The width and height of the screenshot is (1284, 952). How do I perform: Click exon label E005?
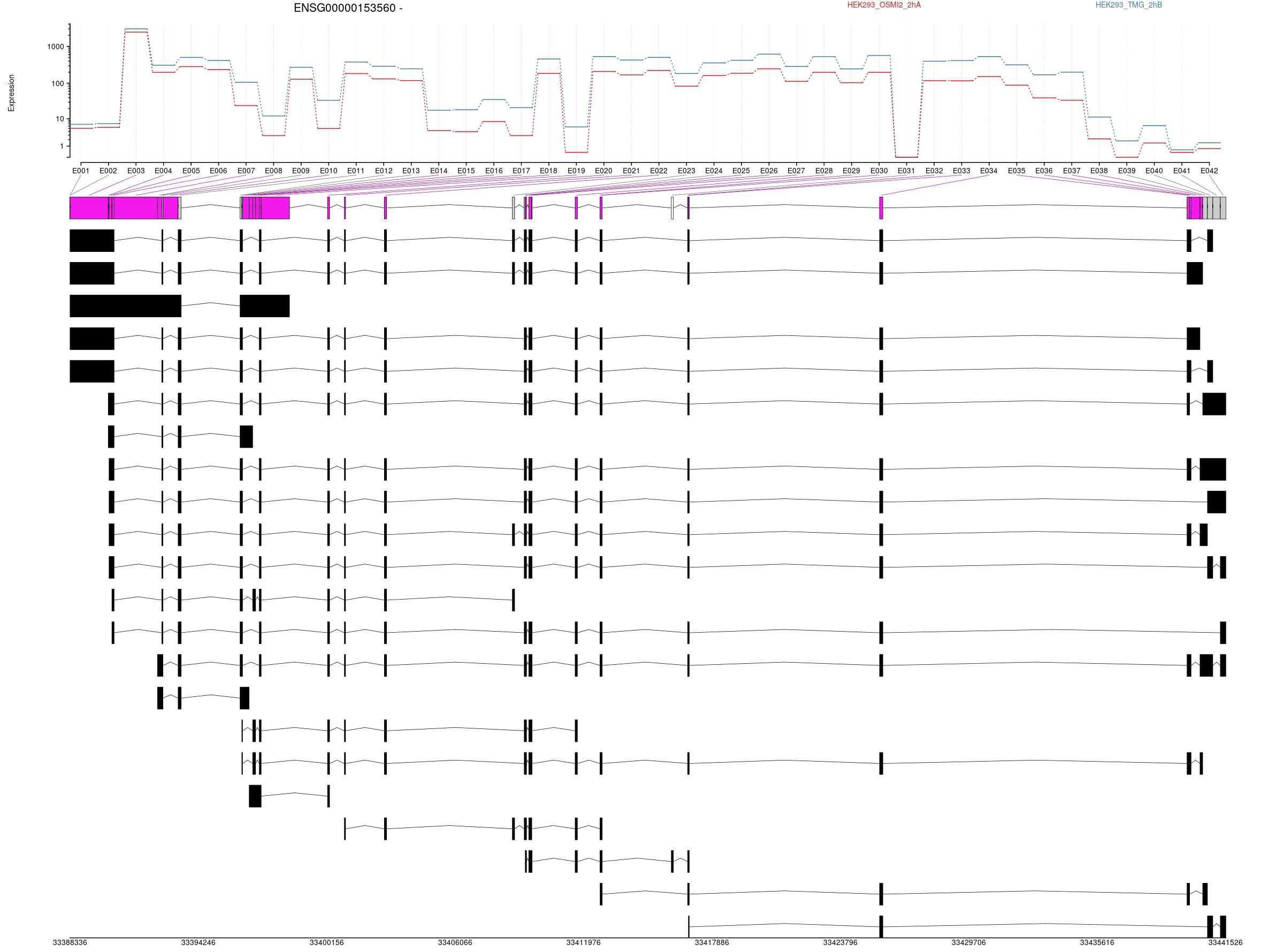point(191,171)
